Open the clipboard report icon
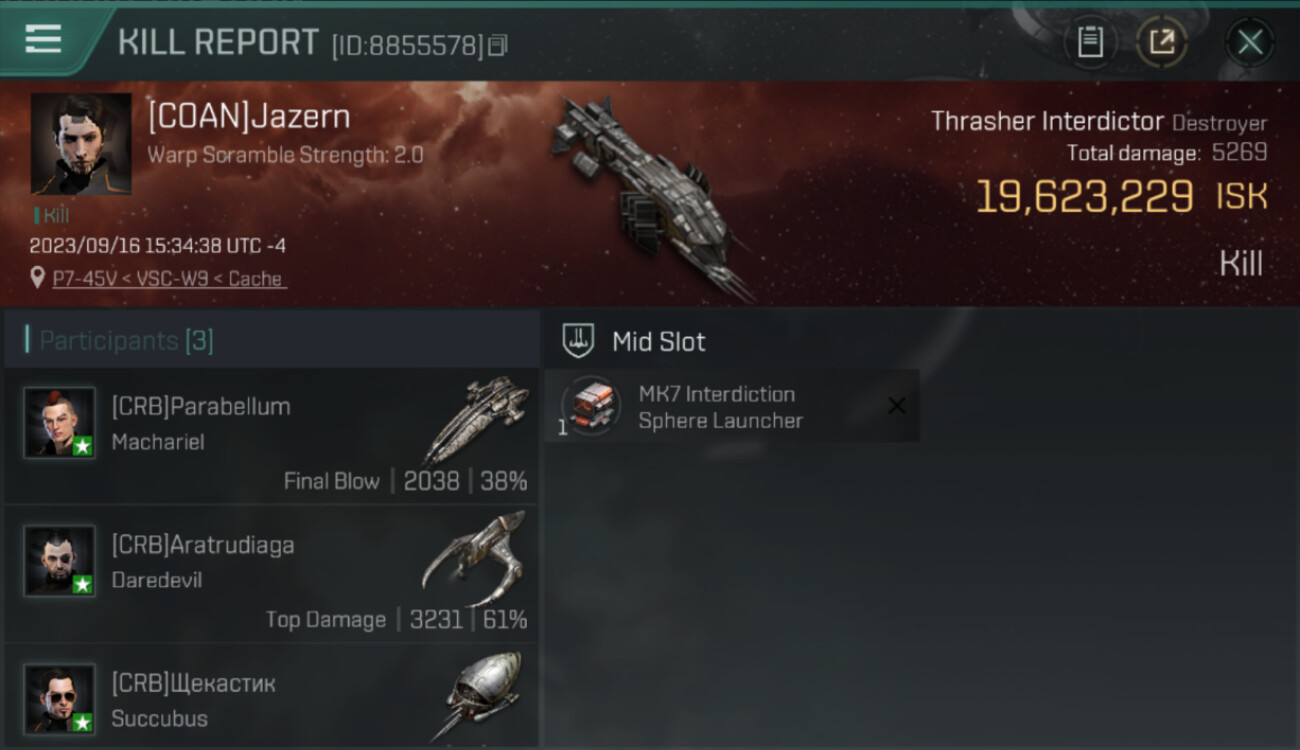The height and width of the screenshot is (750, 1300). click(x=1090, y=42)
